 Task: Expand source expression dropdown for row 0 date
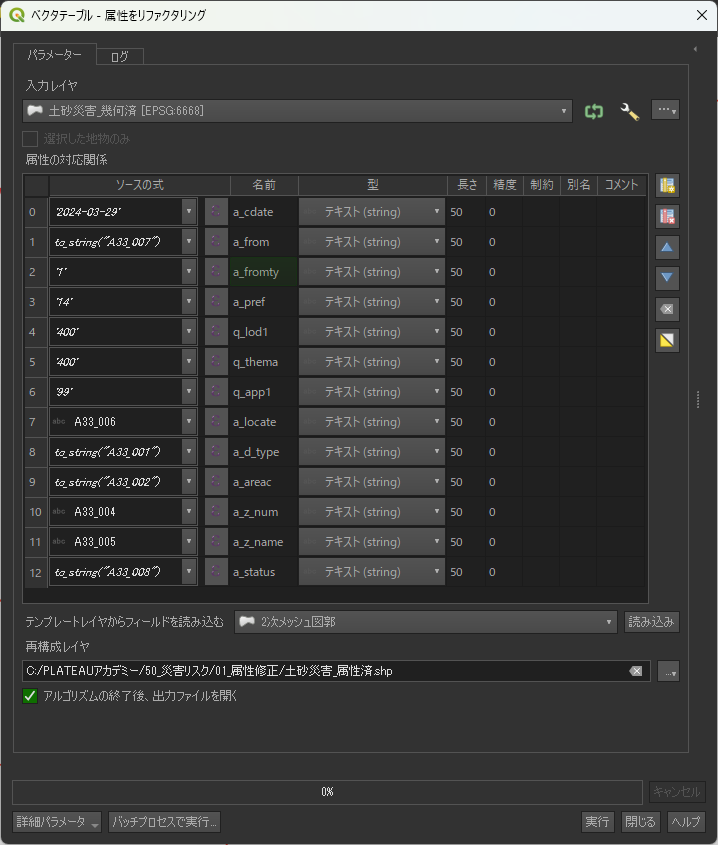[x=189, y=212]
